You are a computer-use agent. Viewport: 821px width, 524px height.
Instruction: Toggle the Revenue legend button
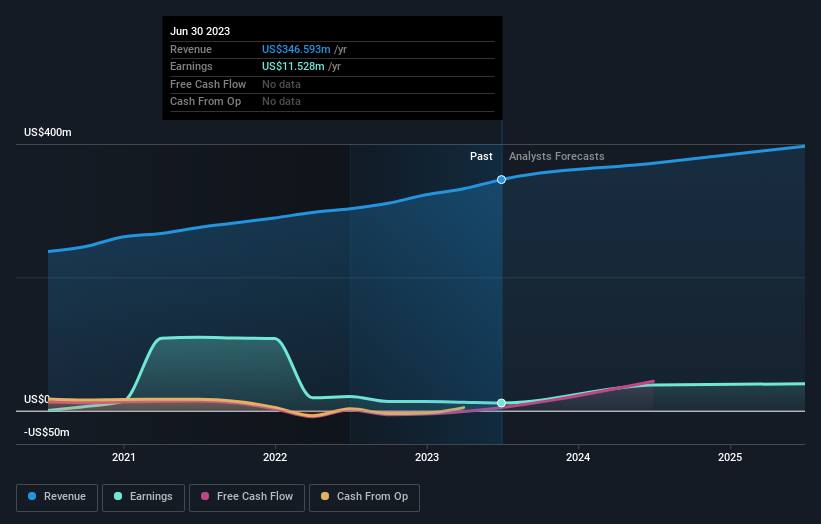pyautogui.click(x=57, y=497)
